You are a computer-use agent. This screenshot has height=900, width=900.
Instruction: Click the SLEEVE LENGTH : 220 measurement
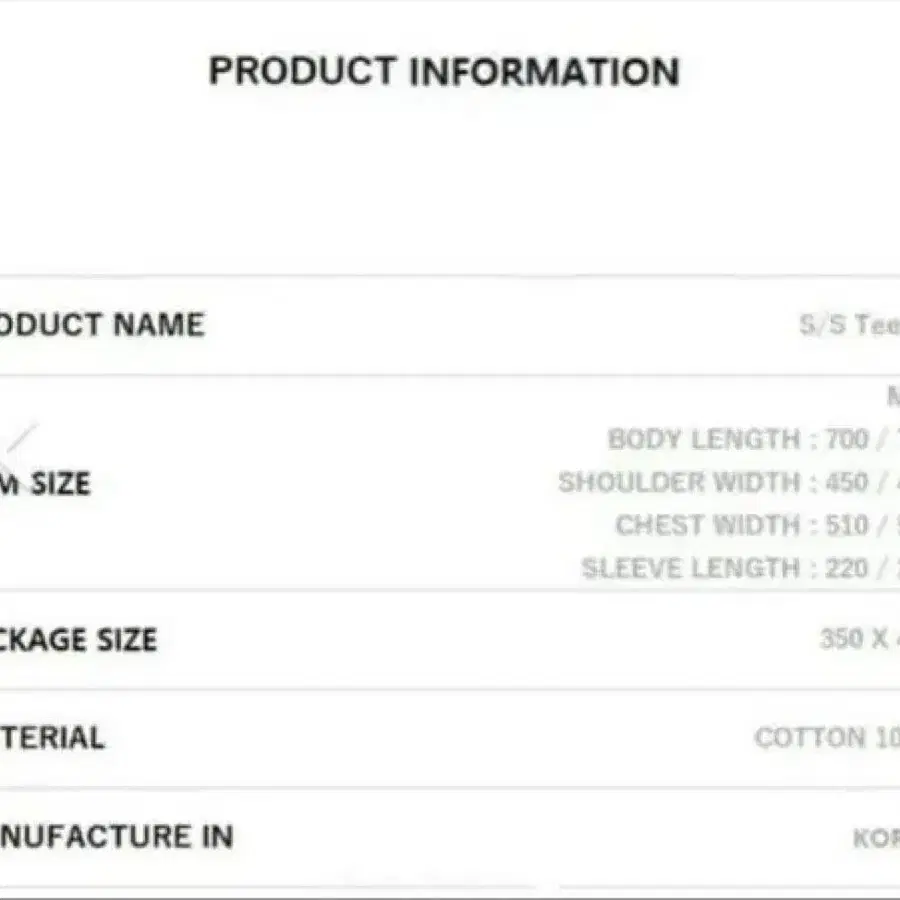(x=724, y=568)
